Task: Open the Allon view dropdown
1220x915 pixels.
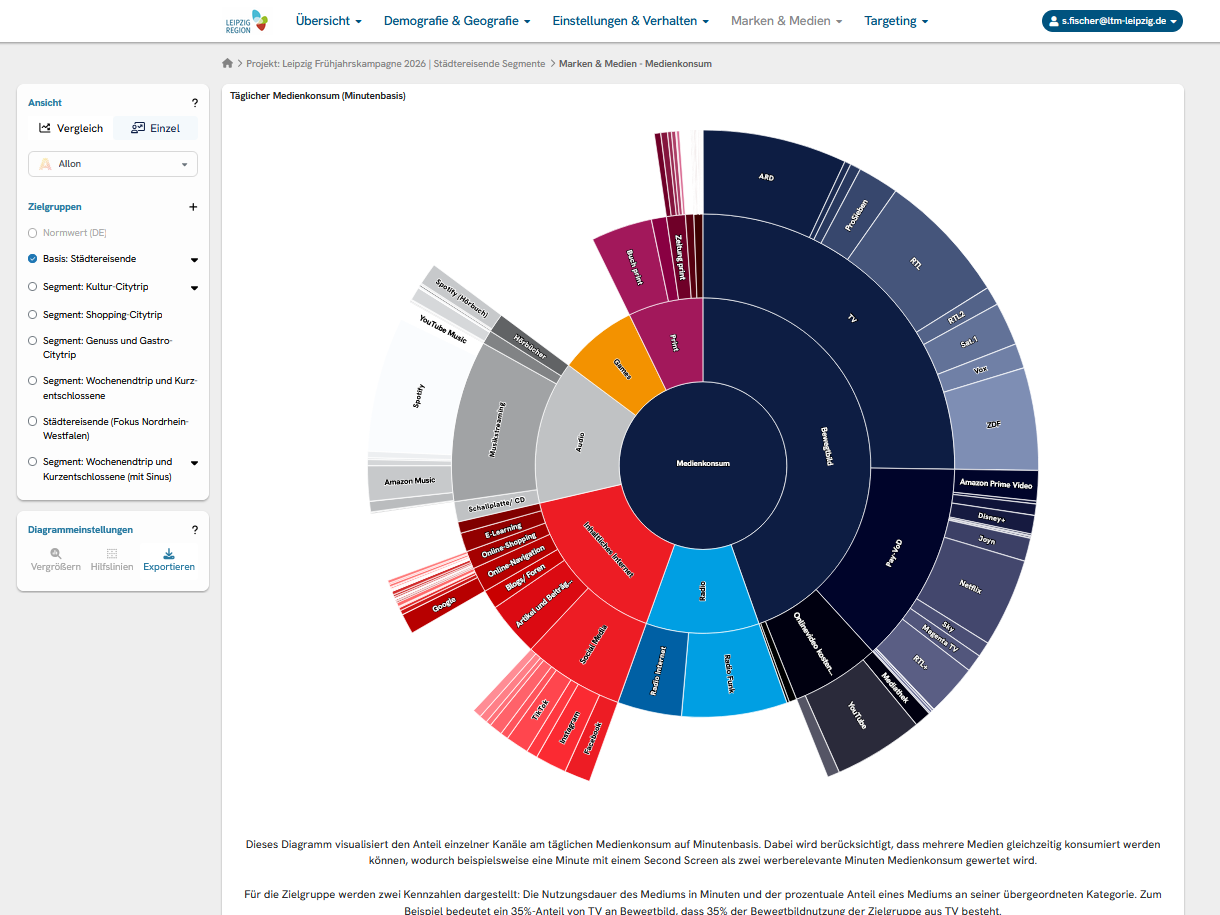Action: point(113,164)
